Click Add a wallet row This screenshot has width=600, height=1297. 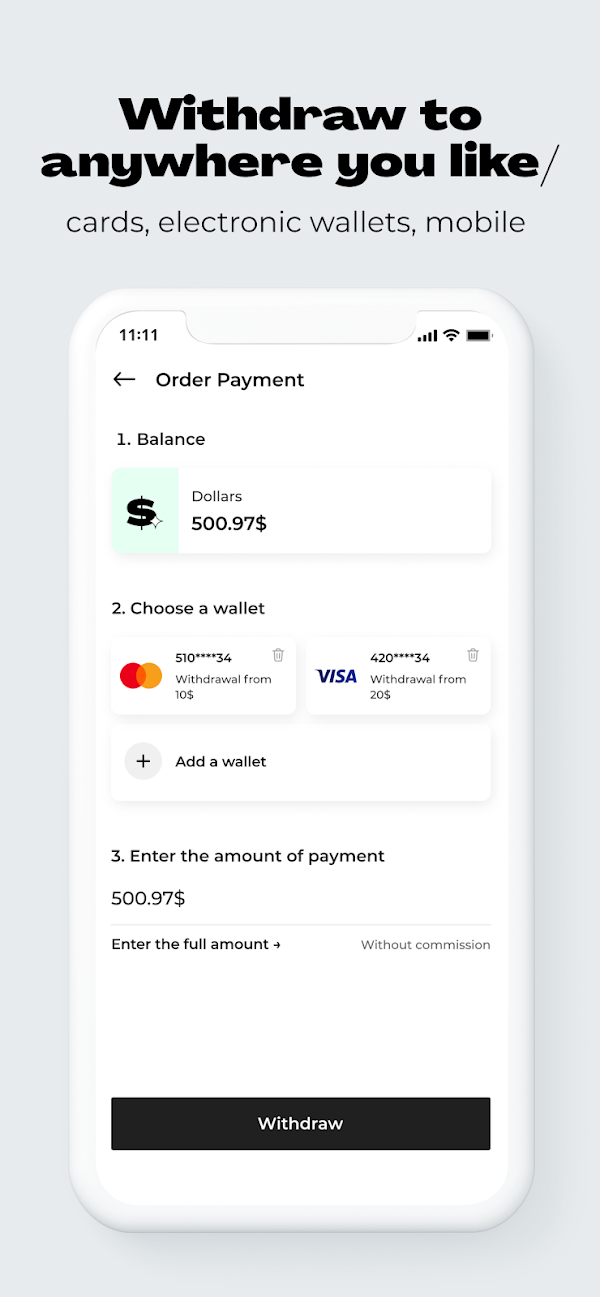301,762
